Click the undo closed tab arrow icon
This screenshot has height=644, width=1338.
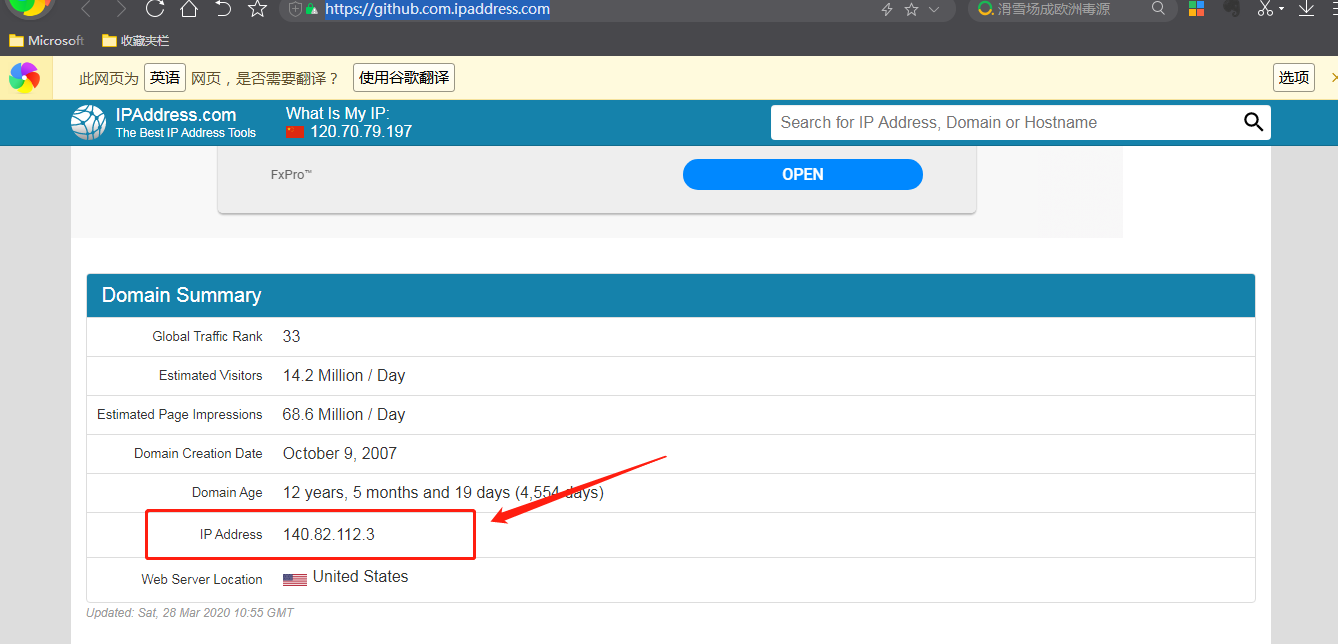[x=223, y=9]
